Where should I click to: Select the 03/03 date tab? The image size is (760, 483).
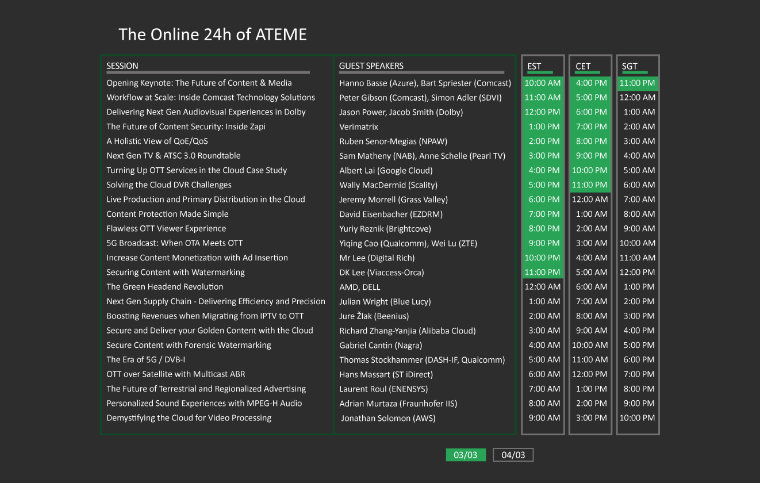click(465, 455)
